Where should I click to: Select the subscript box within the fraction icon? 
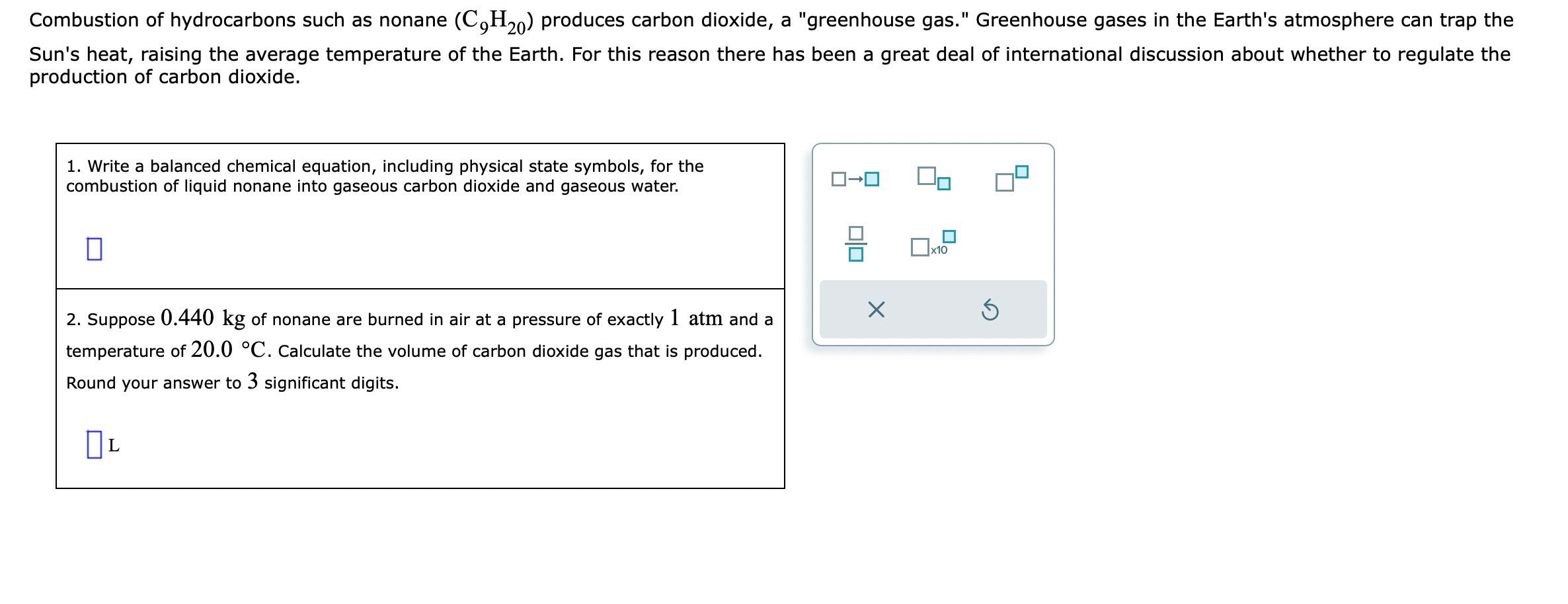point(857,256)
